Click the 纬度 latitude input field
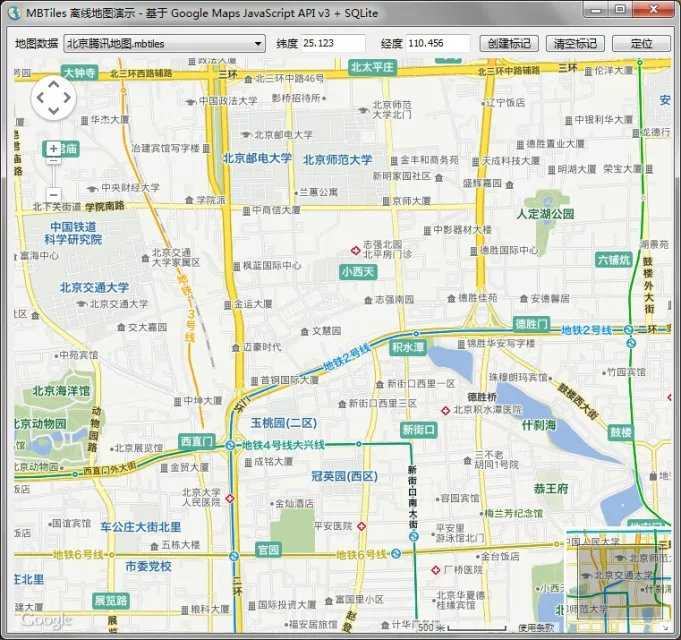This screenshot has width=681, height=640. [x=334, y=43]
